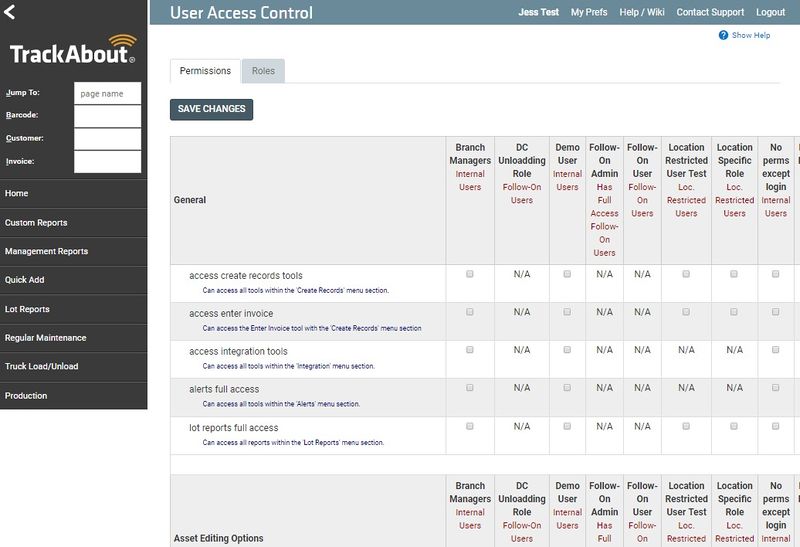Click the TrackAbout logo

pos(73,49)
